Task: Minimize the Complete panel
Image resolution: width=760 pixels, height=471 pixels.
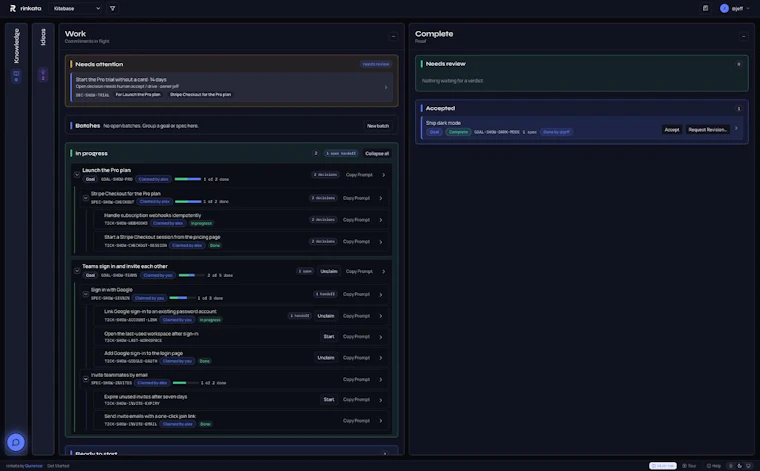Action: (743, 36)
